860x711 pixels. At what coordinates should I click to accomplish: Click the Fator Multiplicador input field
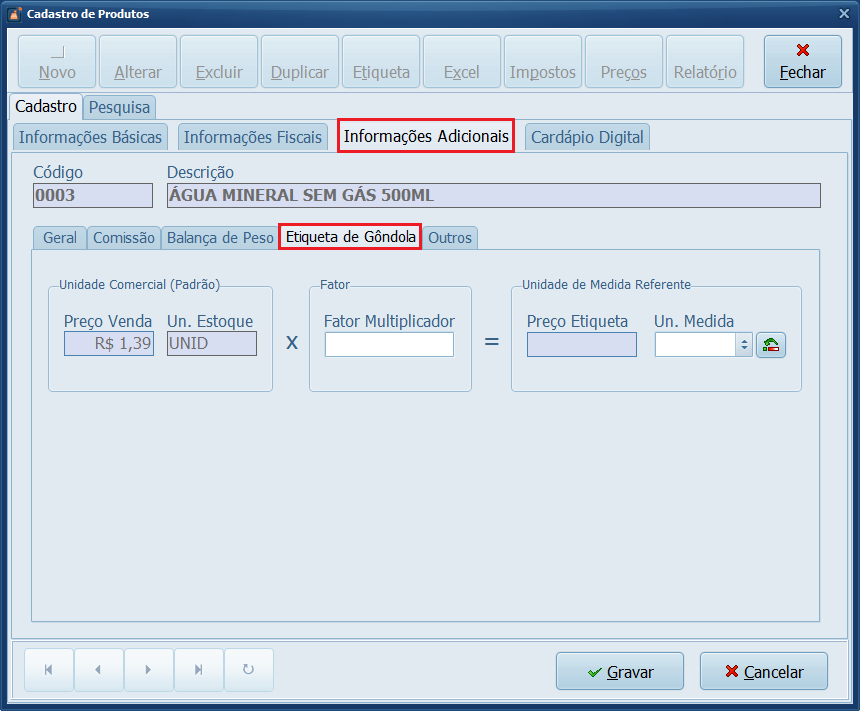(x=389, y=345)
